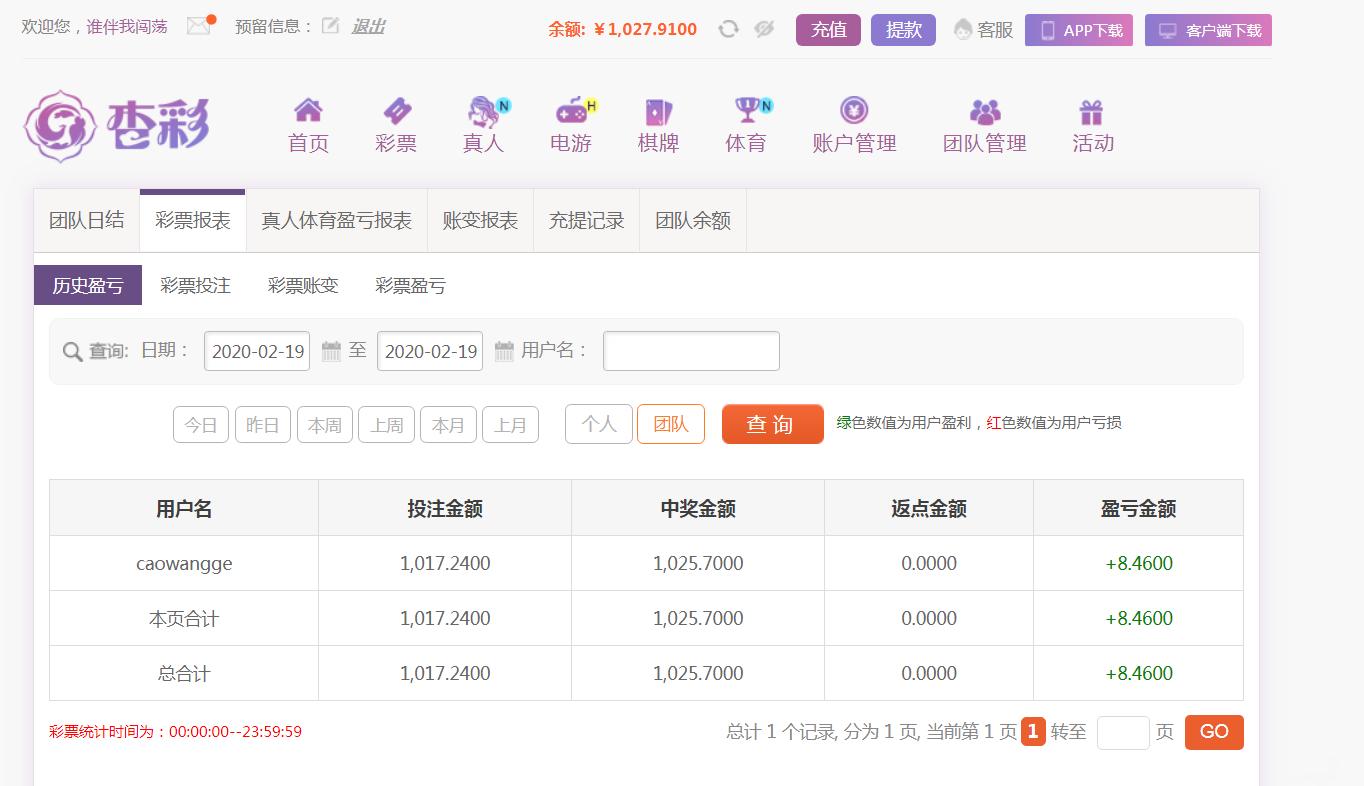The height and width of the screenshot is (786, 1364).
Task: Open the 体育 trophy icon
Action: [746, 111]
